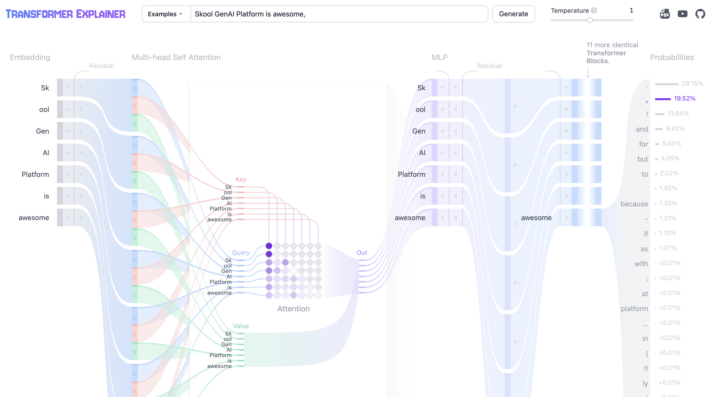
Task: Click the Probabilities section heading
Action: [671, 57]
